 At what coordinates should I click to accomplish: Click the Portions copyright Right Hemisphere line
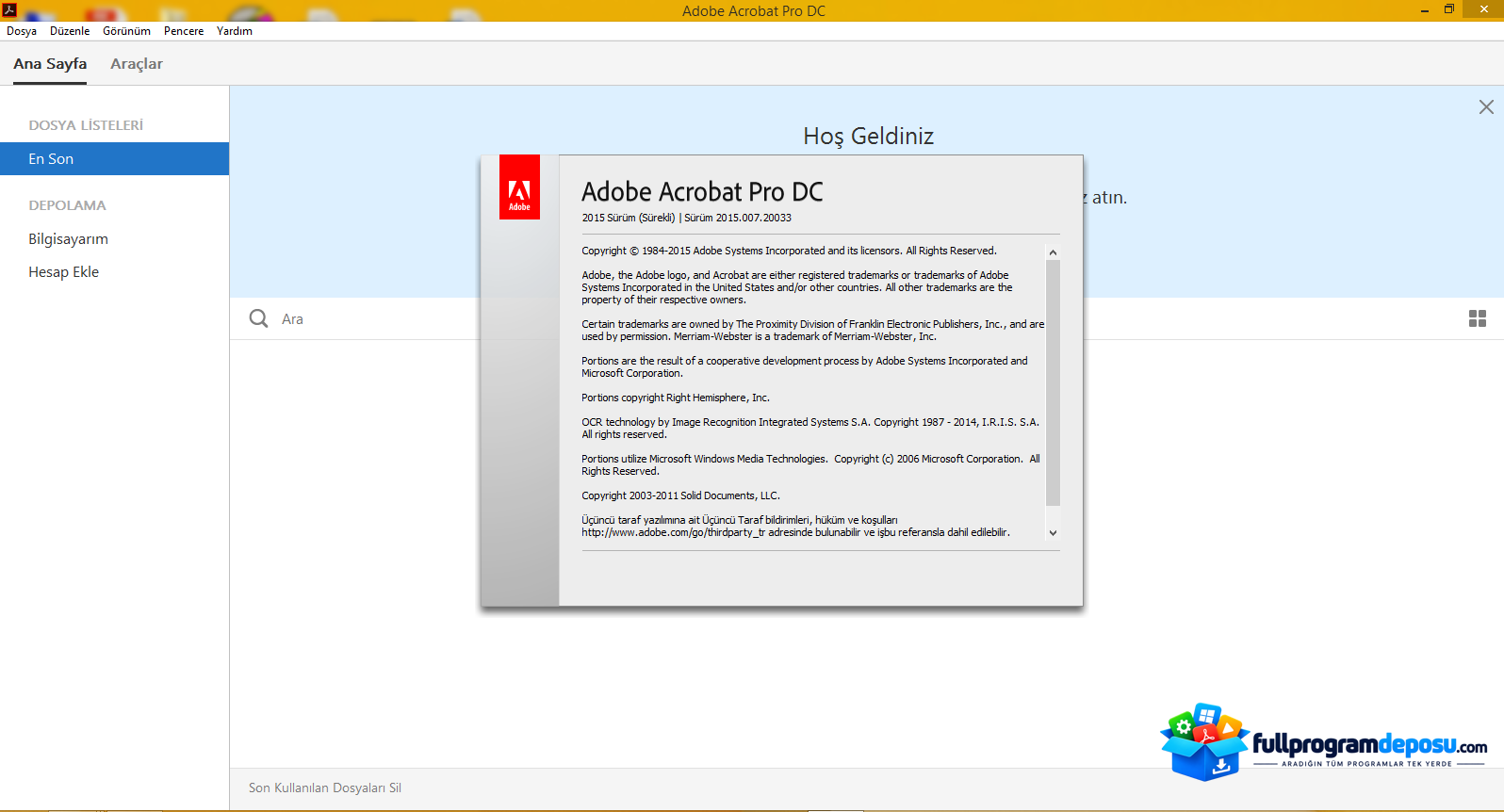point(676,398)
